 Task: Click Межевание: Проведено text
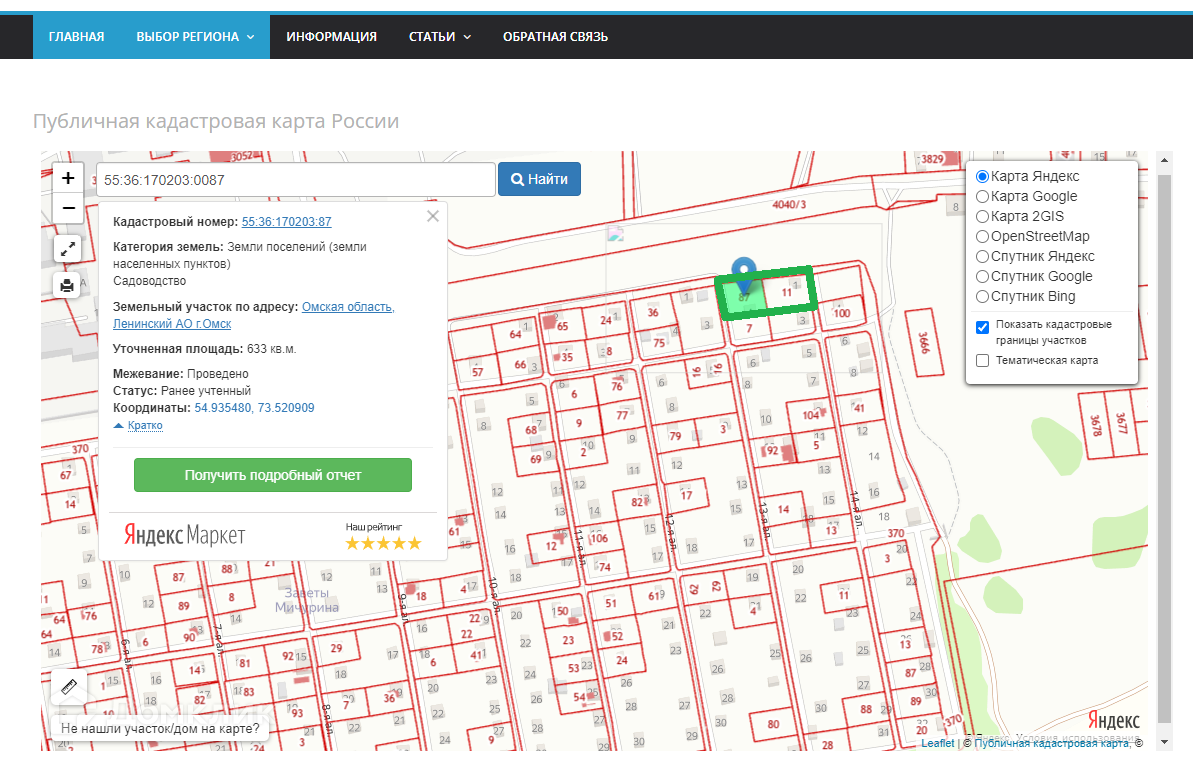pyautogui.click(x=180, y=374)
